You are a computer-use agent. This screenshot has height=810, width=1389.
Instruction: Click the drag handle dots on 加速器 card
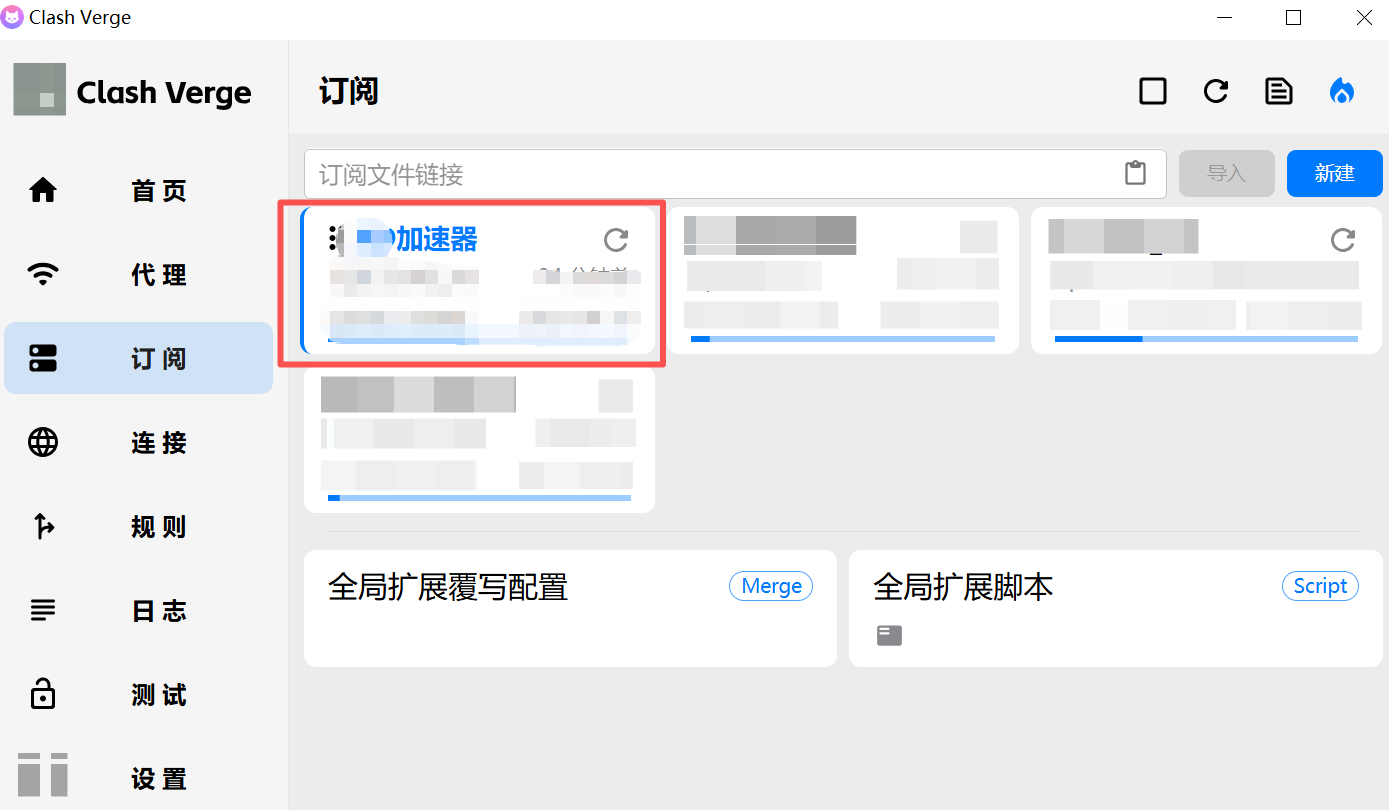[x=332, y=238]
